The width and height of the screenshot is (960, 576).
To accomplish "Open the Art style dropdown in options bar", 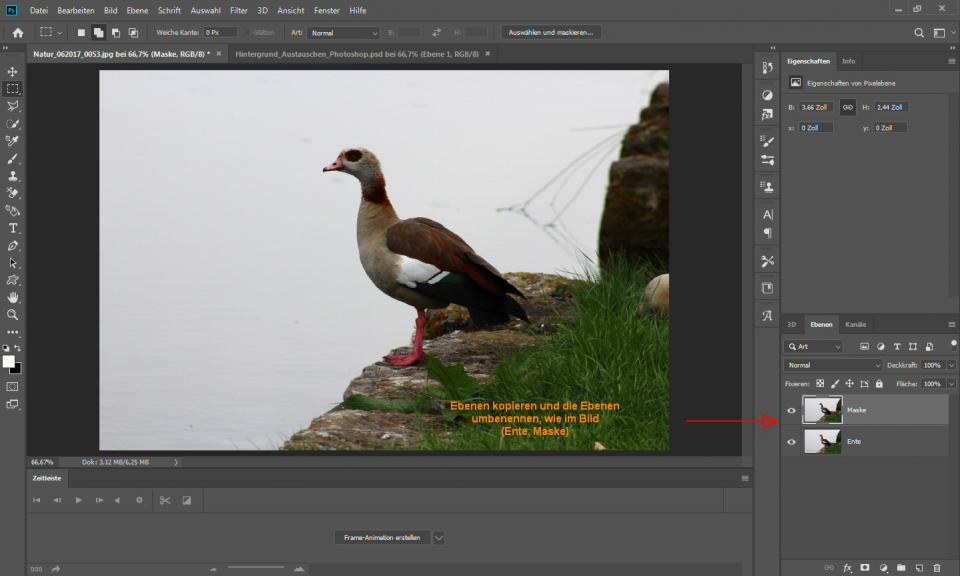I will (x=343, y=33).
